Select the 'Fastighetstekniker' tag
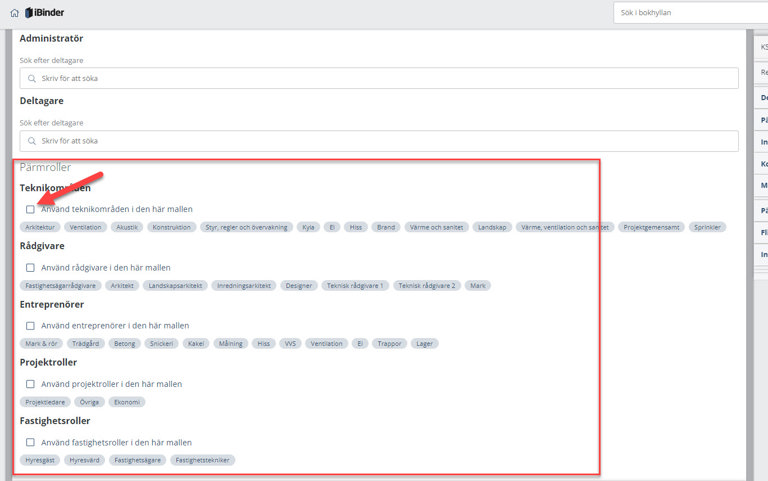This screenshot has height=481, width=768. (203, 460)
